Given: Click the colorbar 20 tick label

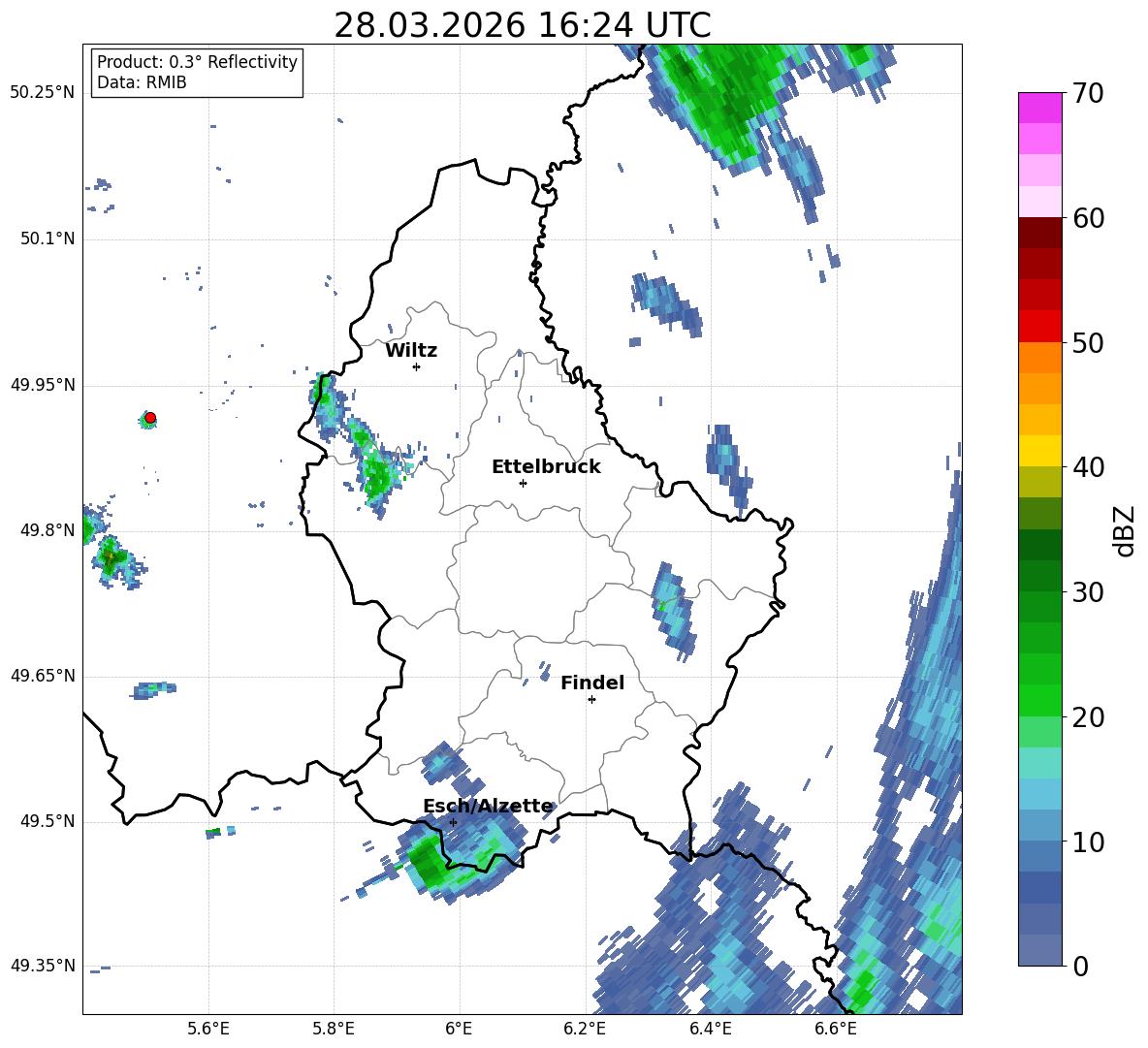Looking at the screenshot, I should [1089, 717].
